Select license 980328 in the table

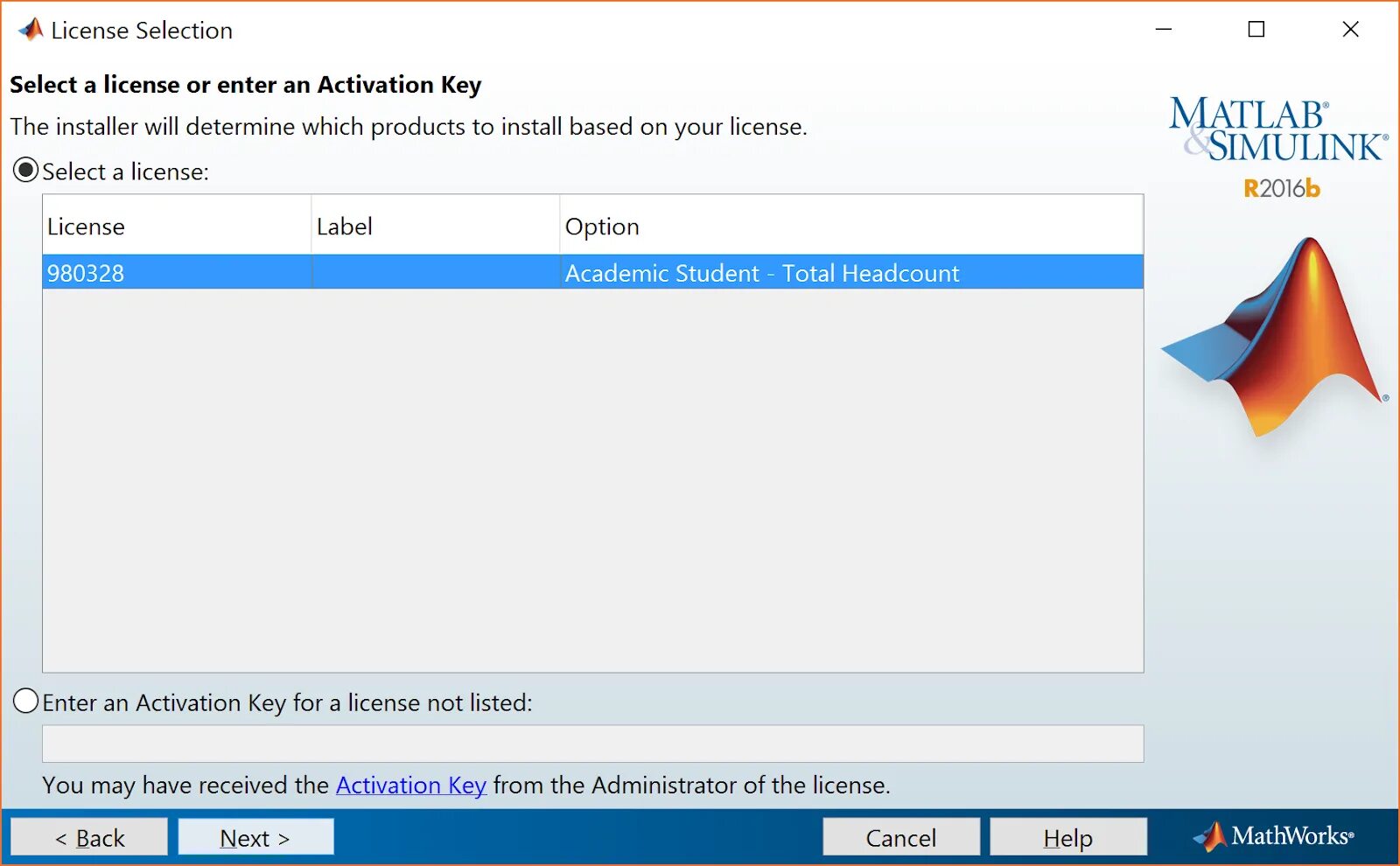(593, 272)
